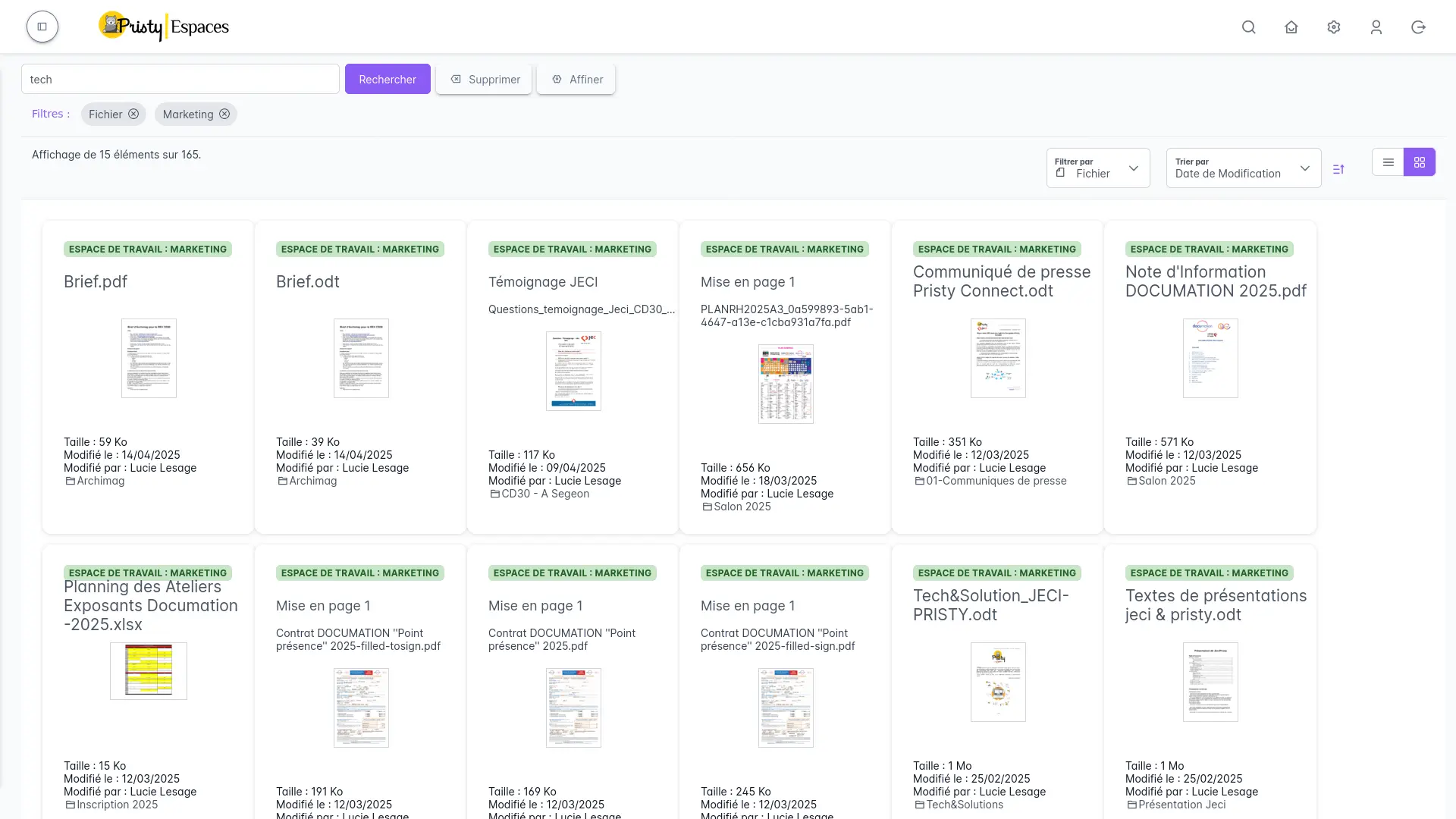
Task: Open Salon 2025 folder under Note d'Information
Action: (x=1161, y=481)
